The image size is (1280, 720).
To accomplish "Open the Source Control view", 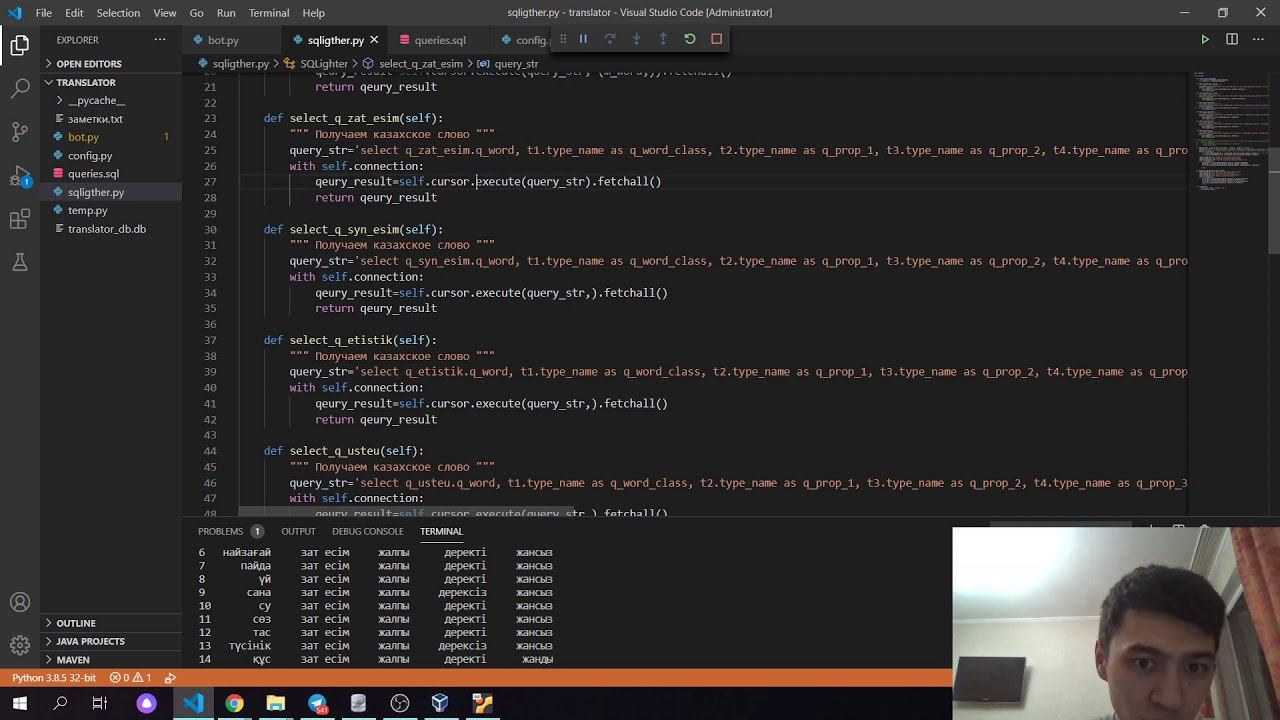I will click(20, 131).
